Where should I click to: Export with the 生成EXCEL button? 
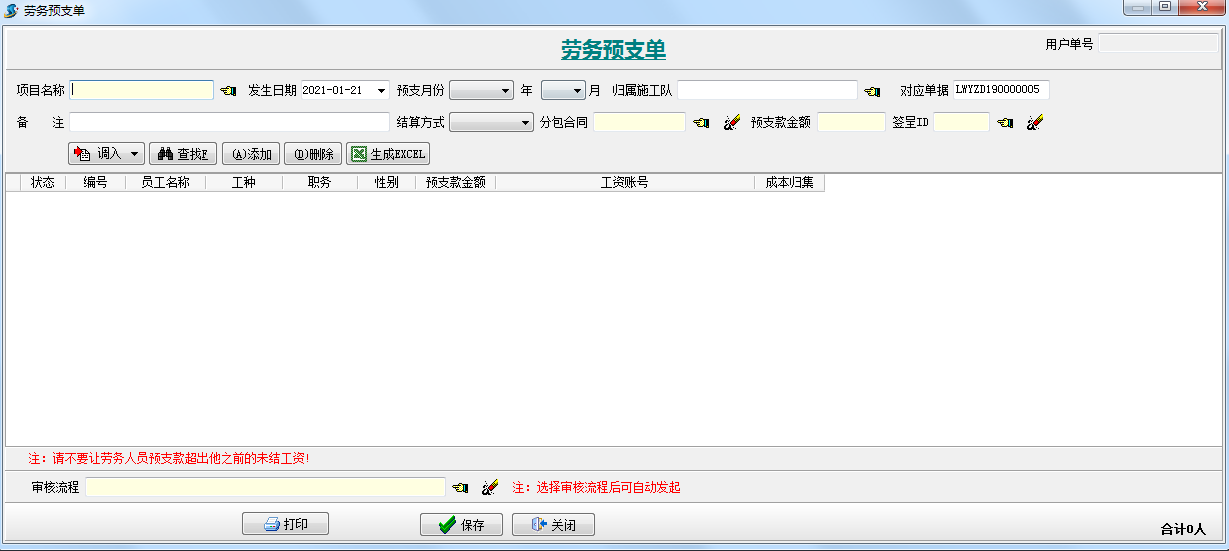[388, 154]
